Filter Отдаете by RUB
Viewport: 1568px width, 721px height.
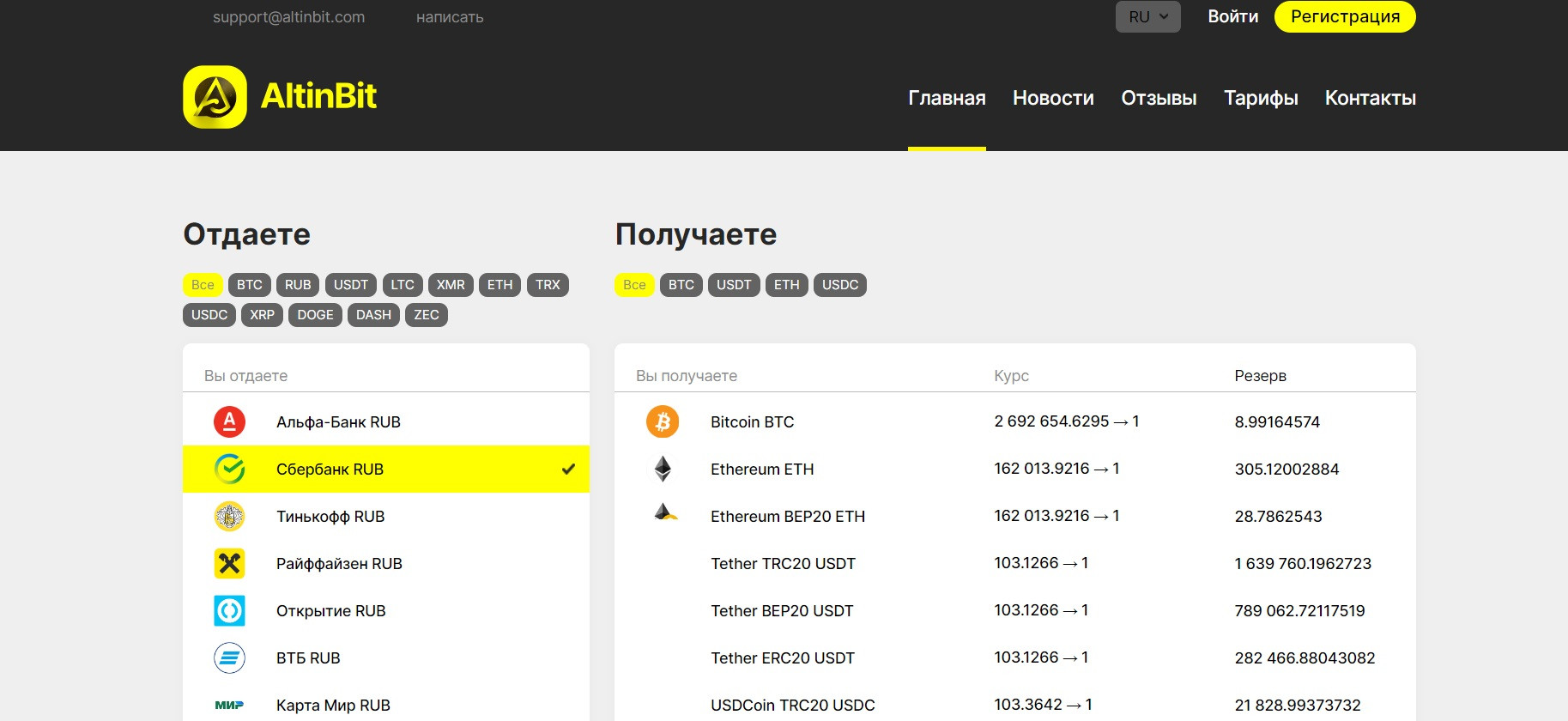pyautogui.click(x=298, y=285)
